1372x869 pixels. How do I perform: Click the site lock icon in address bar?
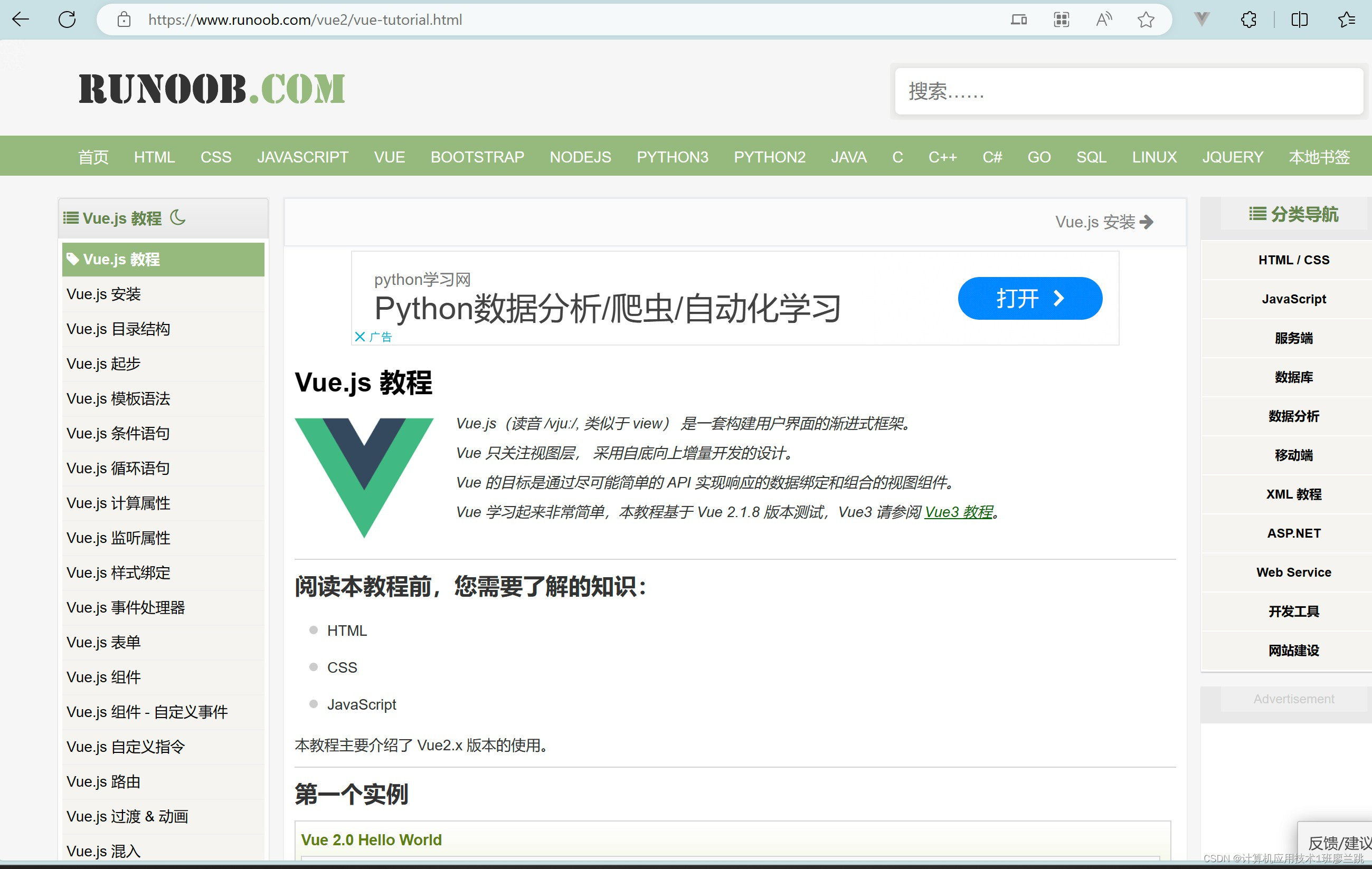tap(124, 20)
